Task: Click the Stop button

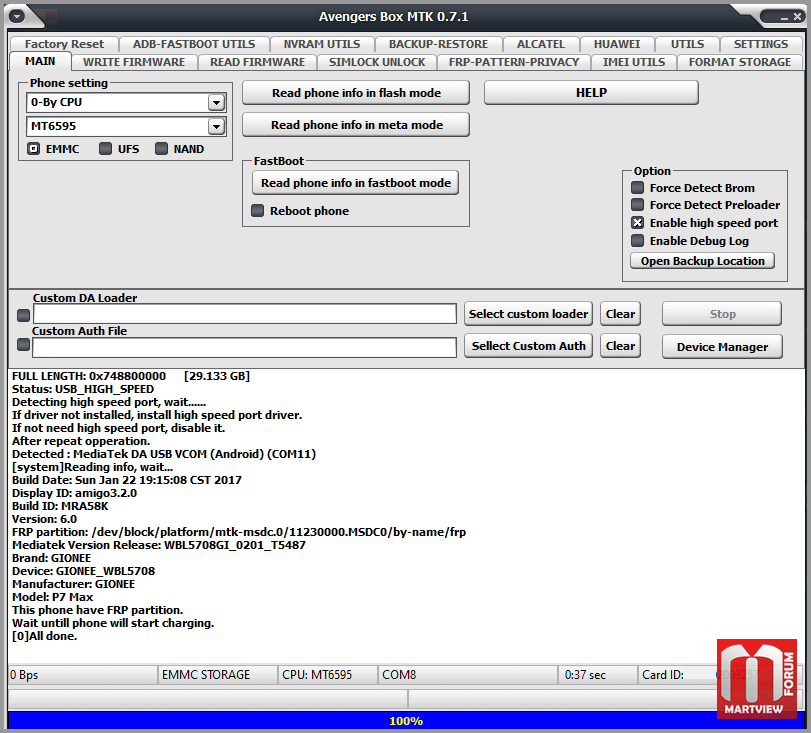Action: (722, 314)
